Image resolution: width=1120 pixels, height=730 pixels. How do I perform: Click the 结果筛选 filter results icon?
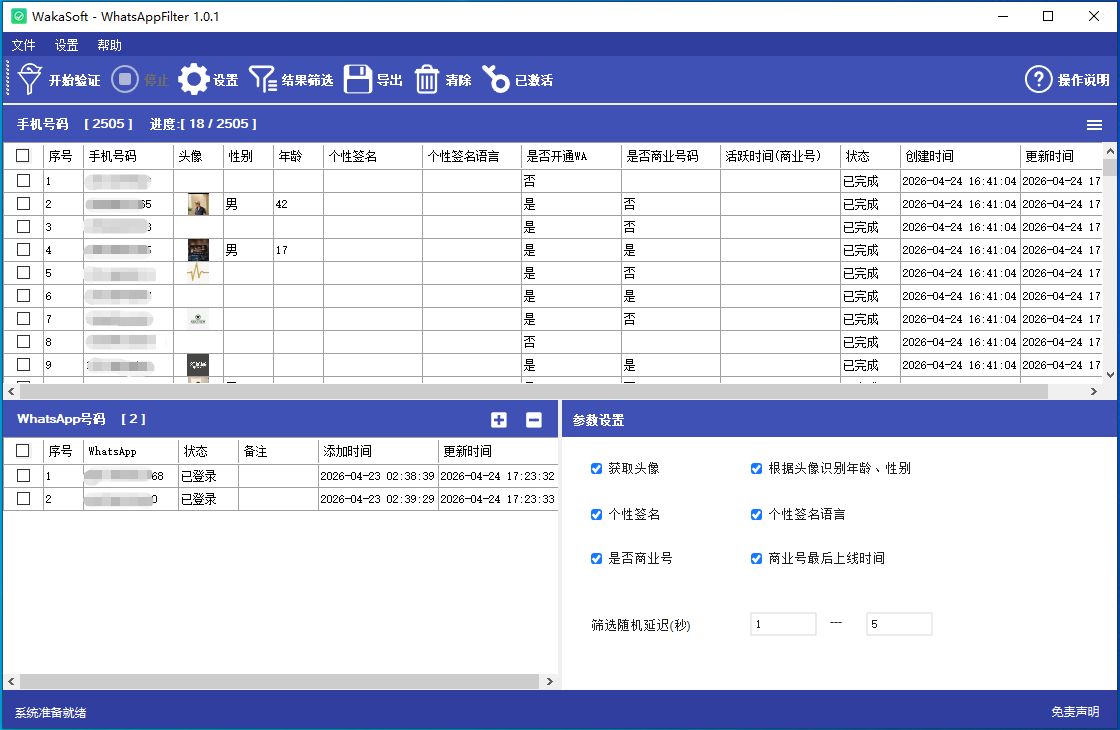(x=263, y=80)
